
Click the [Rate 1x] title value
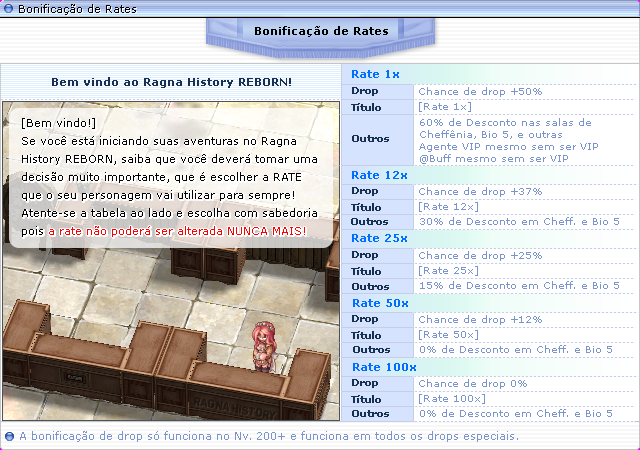click(445, 106)
